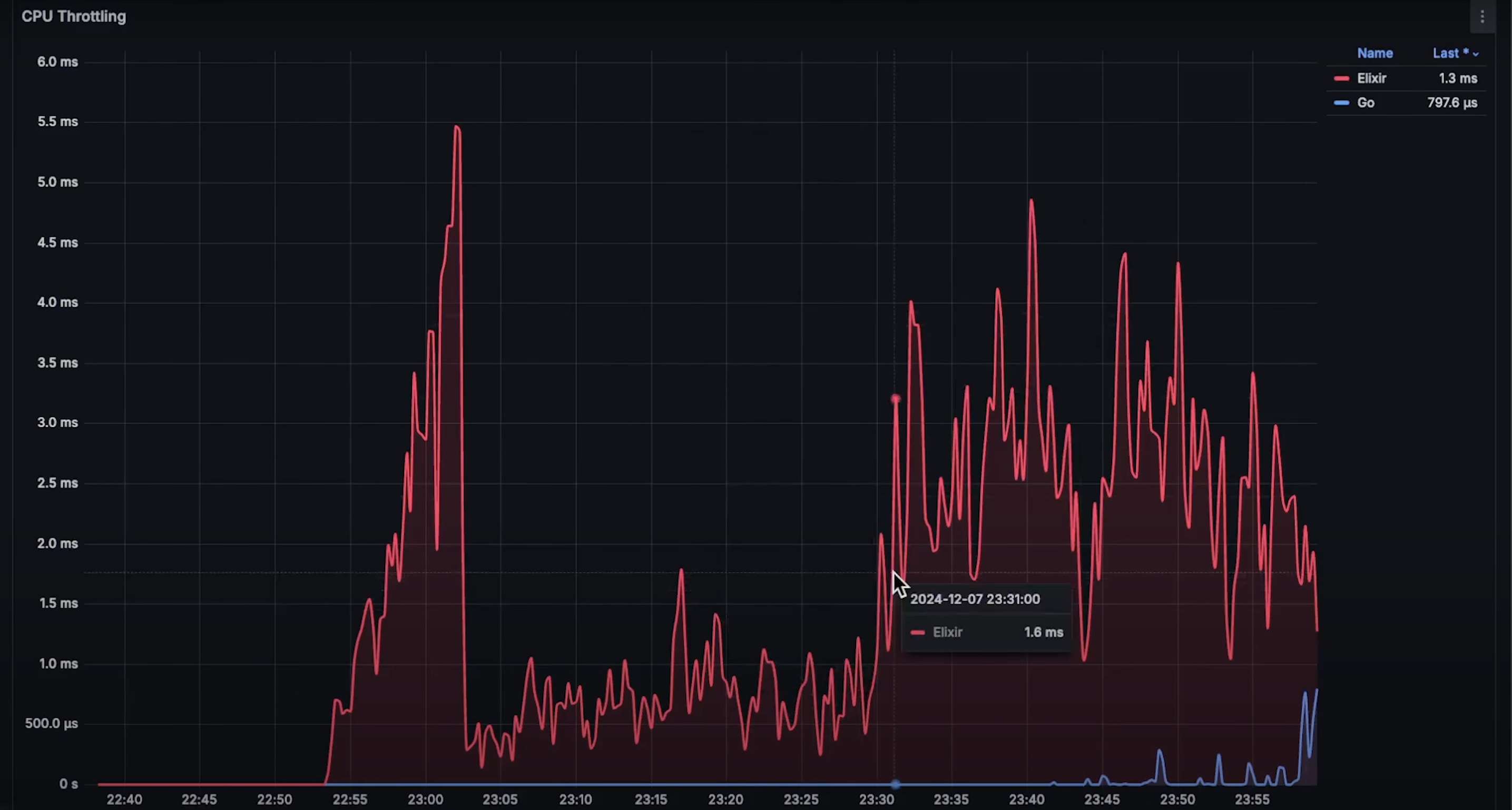Image resolution: width=1512 pixels, height=810 pixels.
Task: Click the 6.0 ms y-axis label
Action: pyautogui.click(x=57, y=62)
